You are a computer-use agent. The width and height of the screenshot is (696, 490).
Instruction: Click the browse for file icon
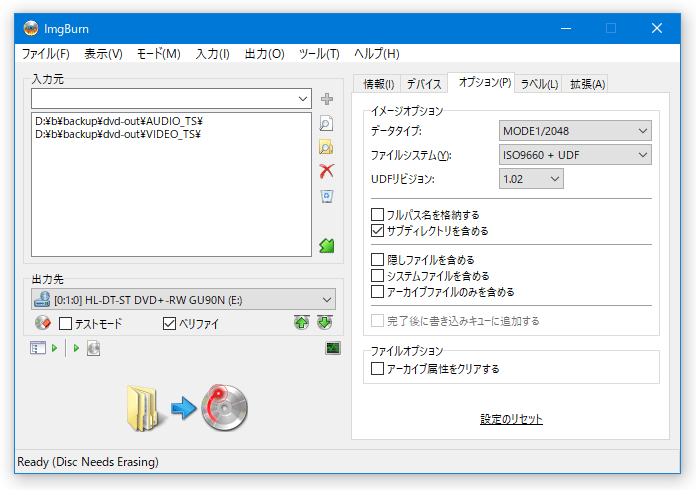(326, 123)
